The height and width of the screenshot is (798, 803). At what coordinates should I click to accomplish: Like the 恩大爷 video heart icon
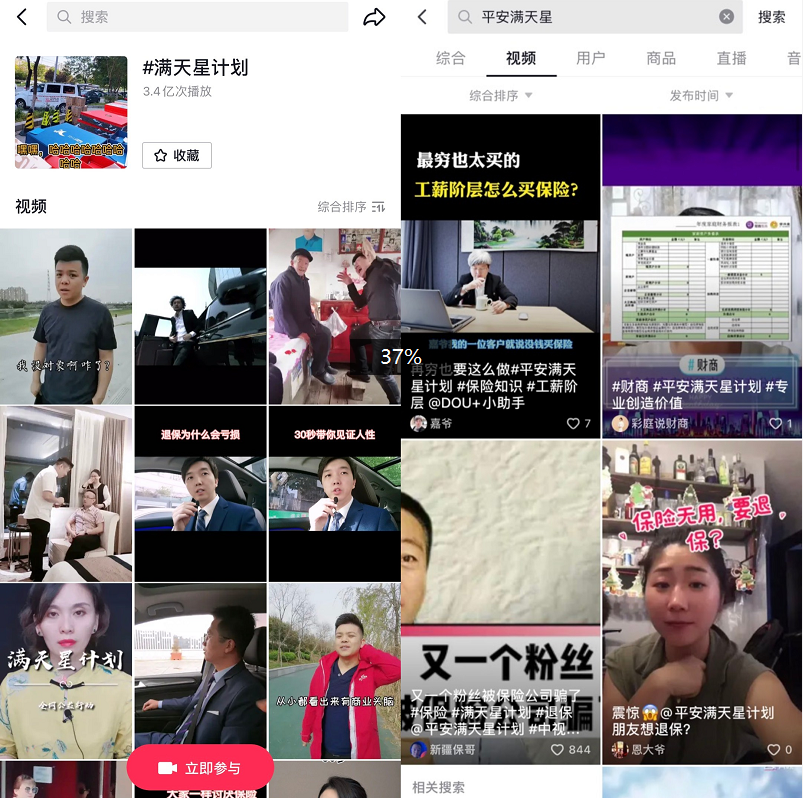click(x=774, y=749)
